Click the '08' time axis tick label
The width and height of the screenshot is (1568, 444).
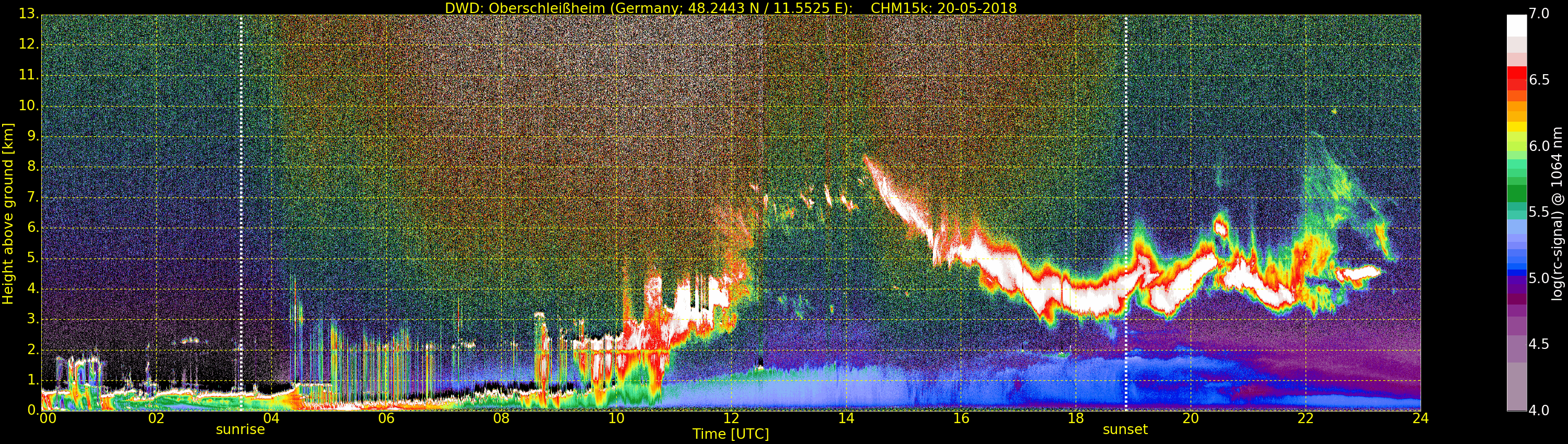click(x=501, y=418)
